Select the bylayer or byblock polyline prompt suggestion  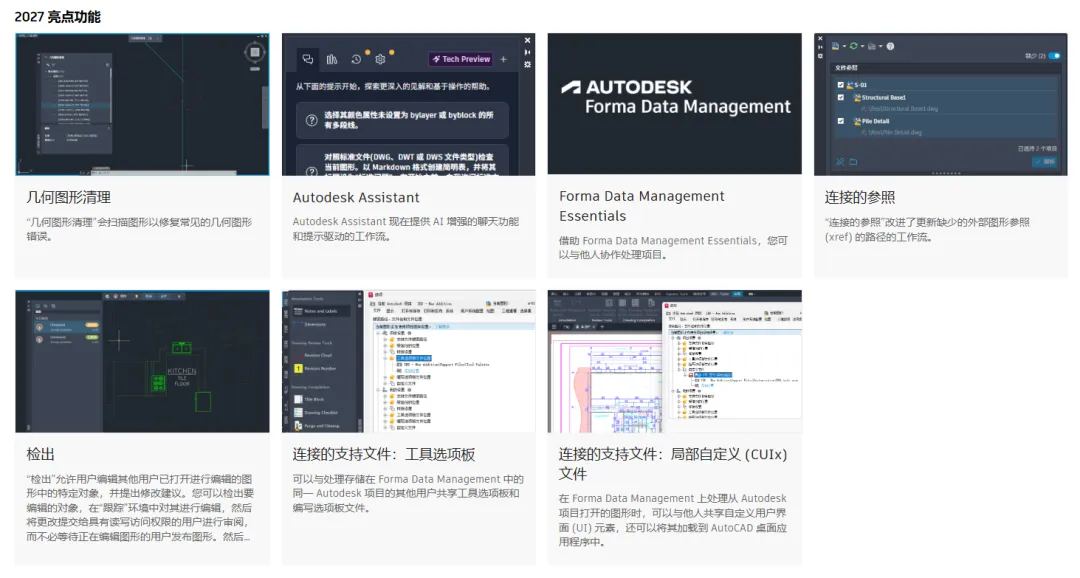402,120
